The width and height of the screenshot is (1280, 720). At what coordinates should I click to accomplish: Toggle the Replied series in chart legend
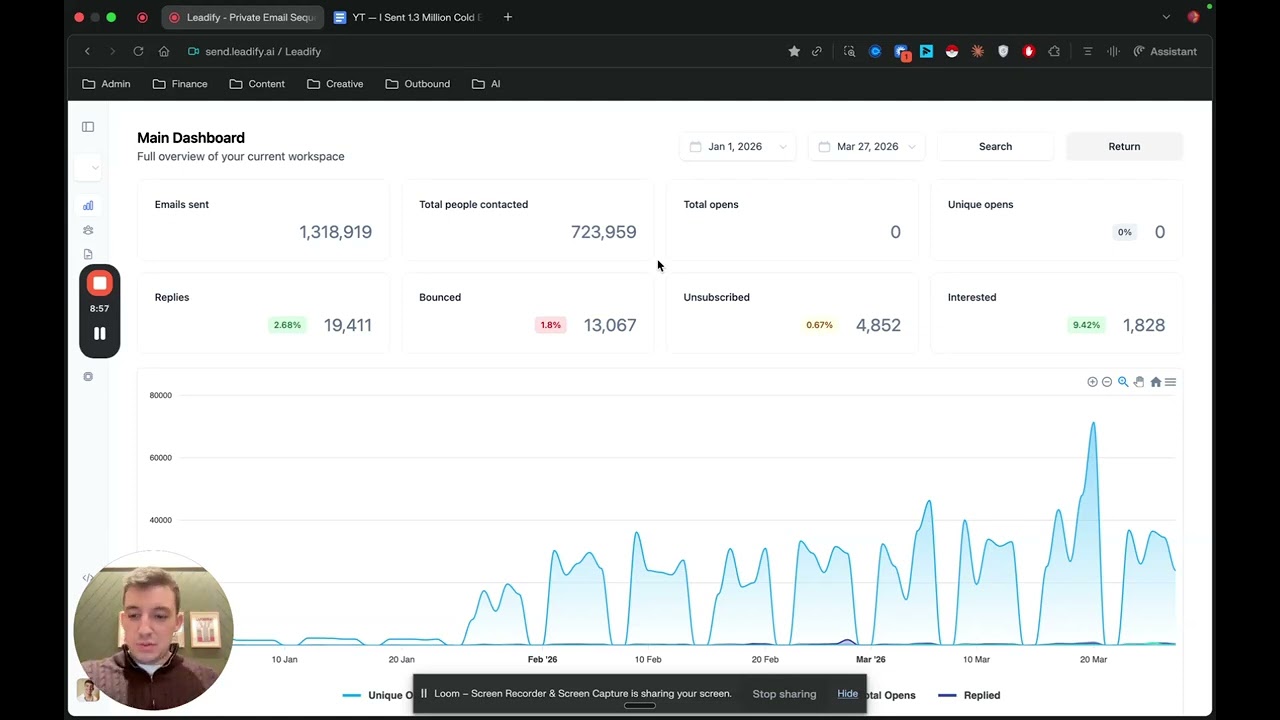pyautogui.click(x=969, y=695)
